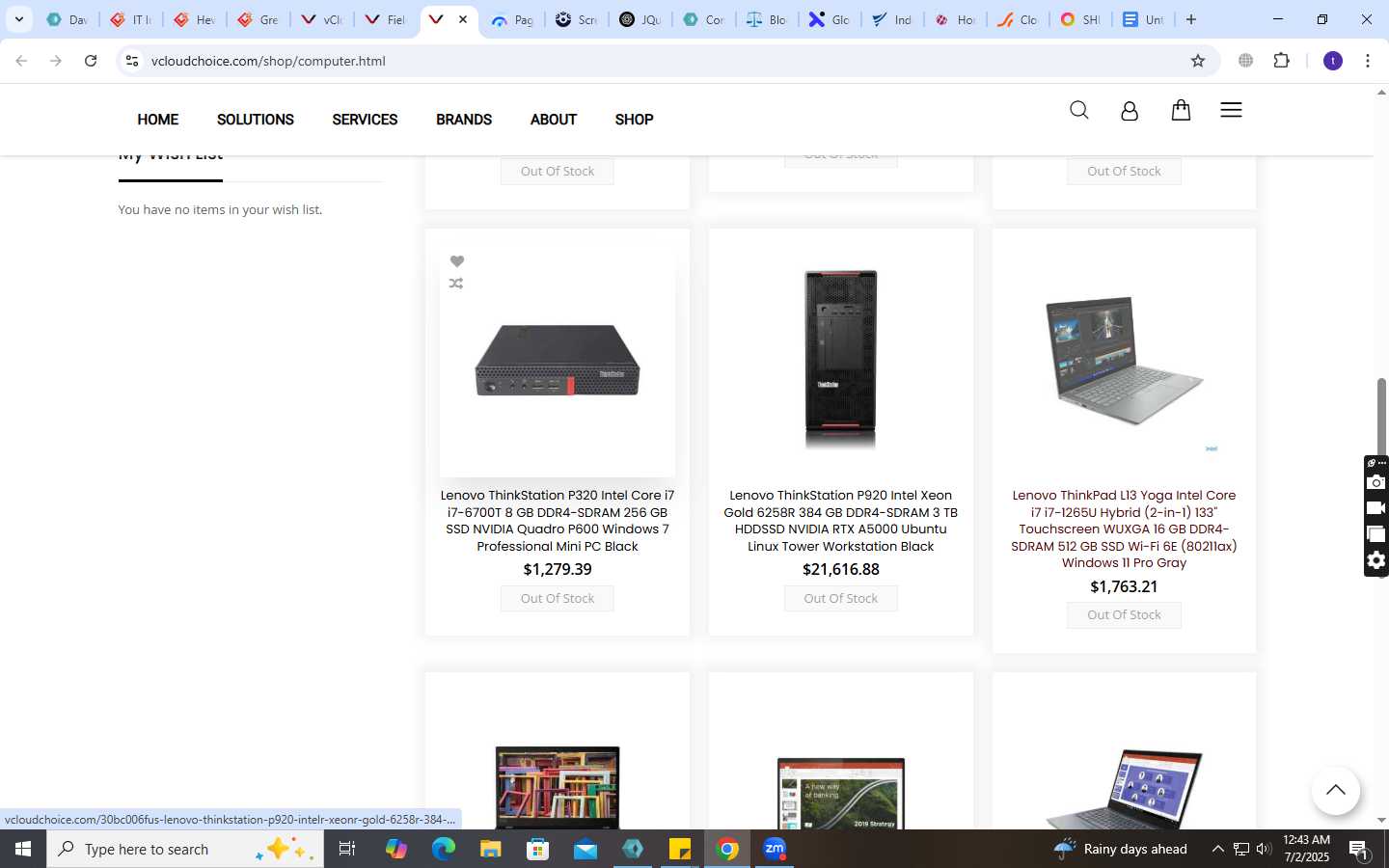Click the video record icon on side panel

click(x=1376, y=508)
